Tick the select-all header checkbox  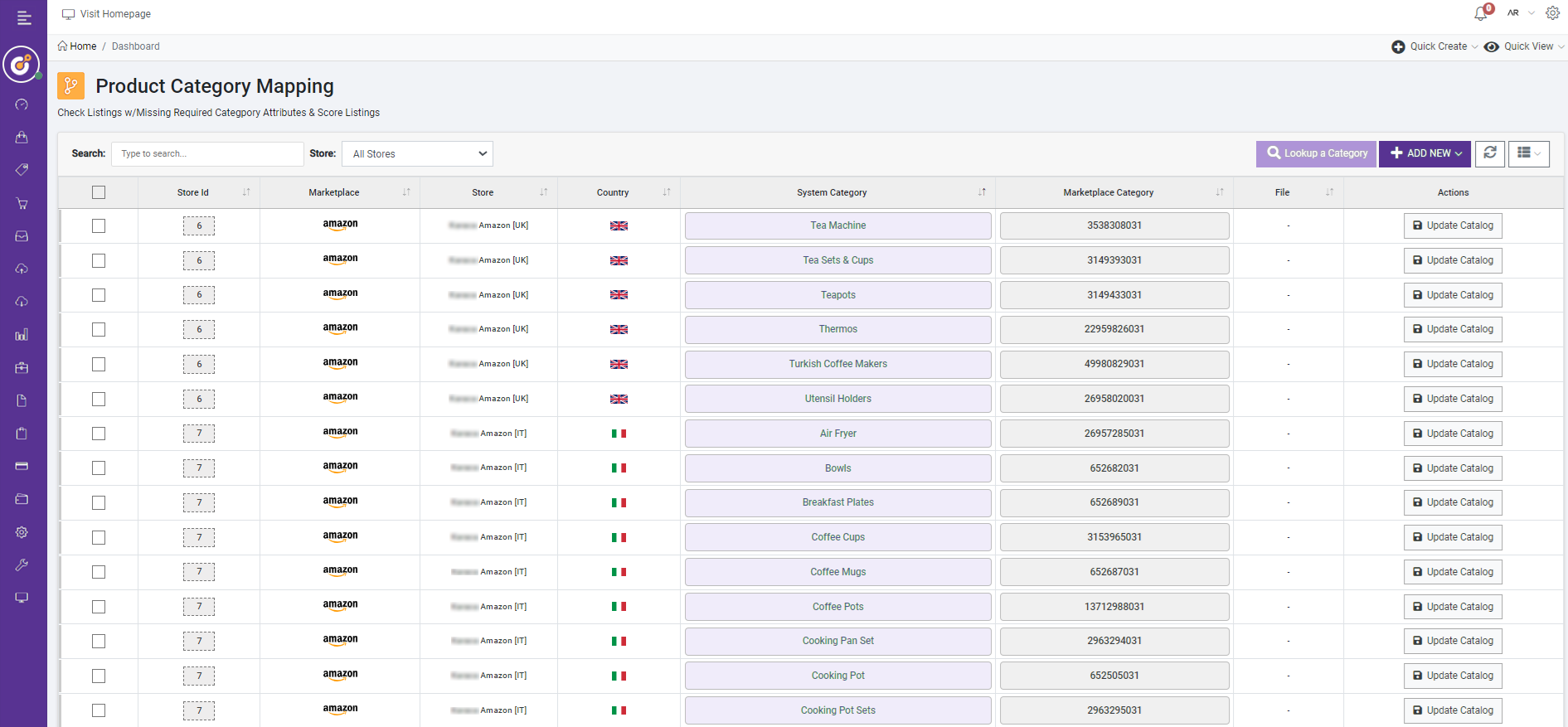(99, 192)
